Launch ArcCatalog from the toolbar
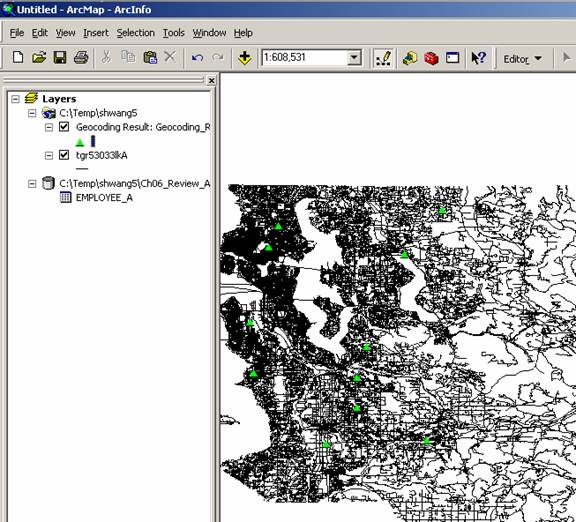Image resolution: width=576 pixels, height=522 pixels. tap(410, 58)
